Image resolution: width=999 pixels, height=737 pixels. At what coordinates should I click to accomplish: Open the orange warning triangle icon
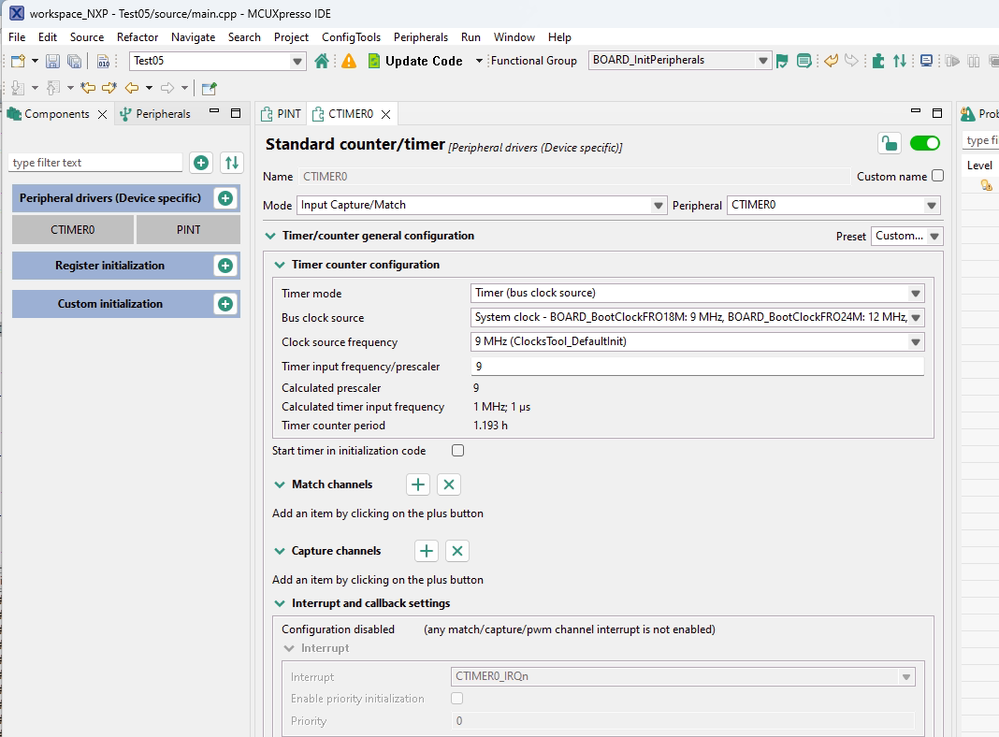(x=349, y=61)
